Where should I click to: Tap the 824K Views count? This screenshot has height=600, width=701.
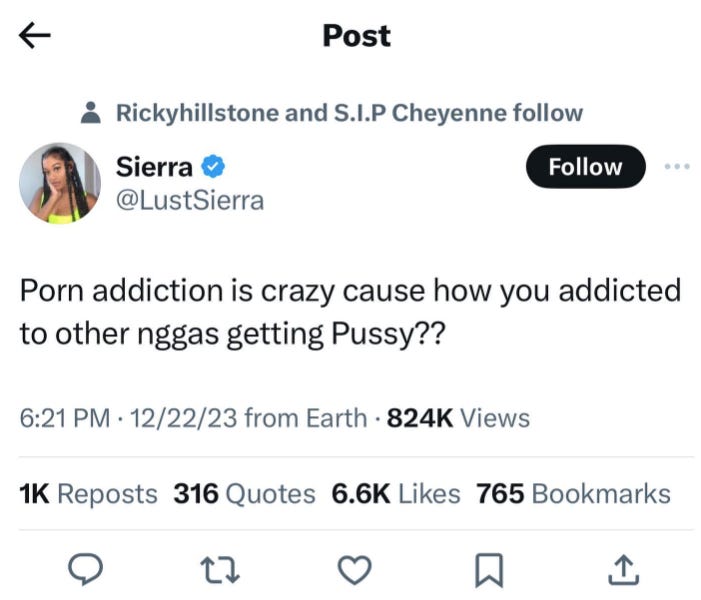[458, 418]
